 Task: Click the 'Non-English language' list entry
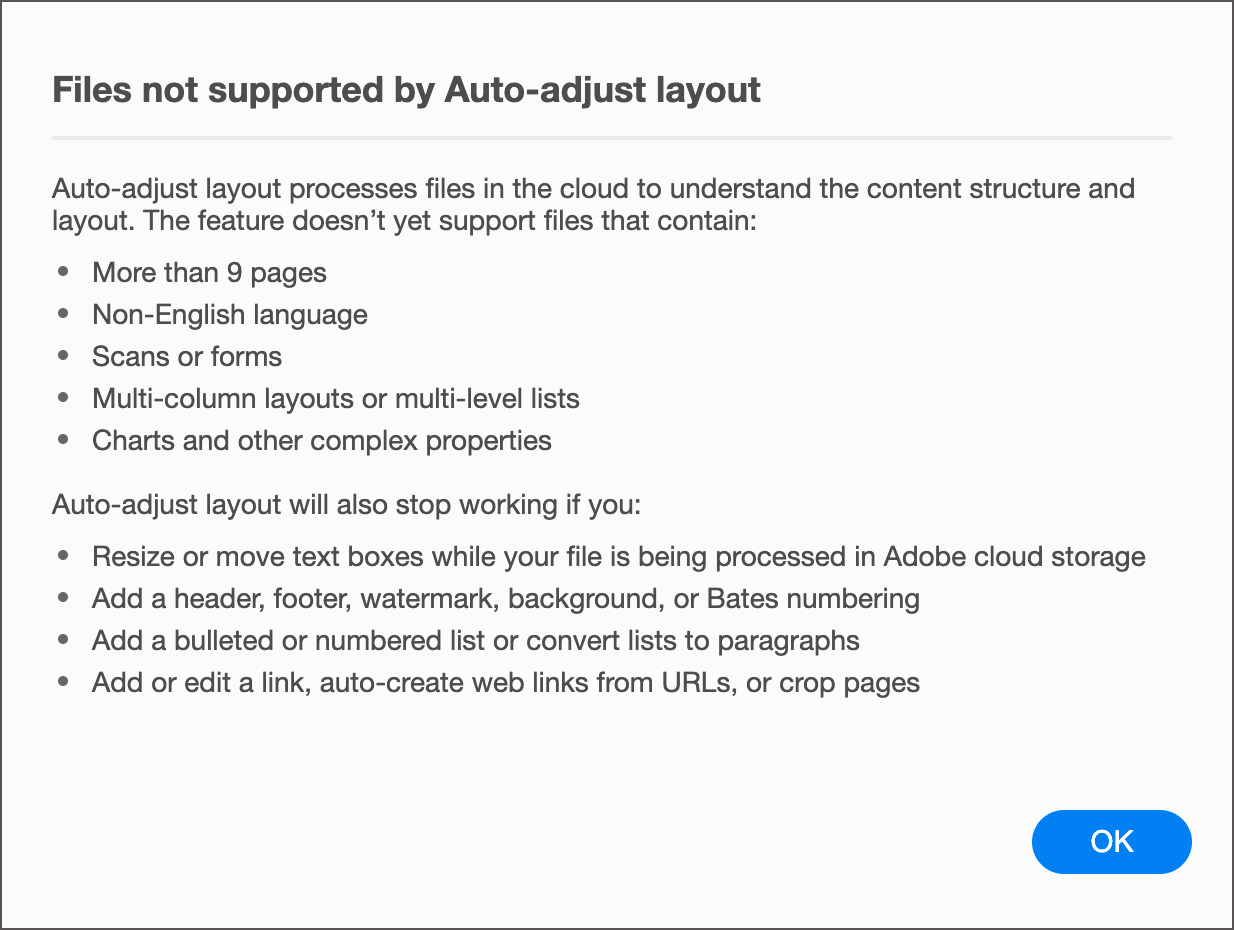tap(229, 314)
